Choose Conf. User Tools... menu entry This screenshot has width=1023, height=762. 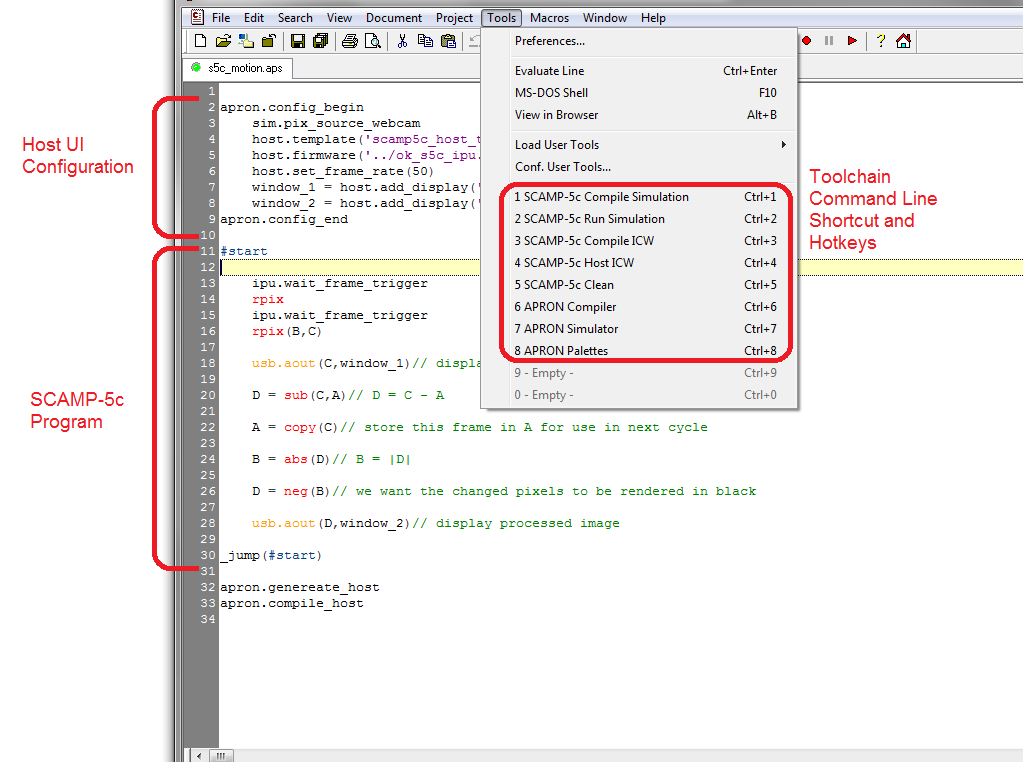pos(639,167)
